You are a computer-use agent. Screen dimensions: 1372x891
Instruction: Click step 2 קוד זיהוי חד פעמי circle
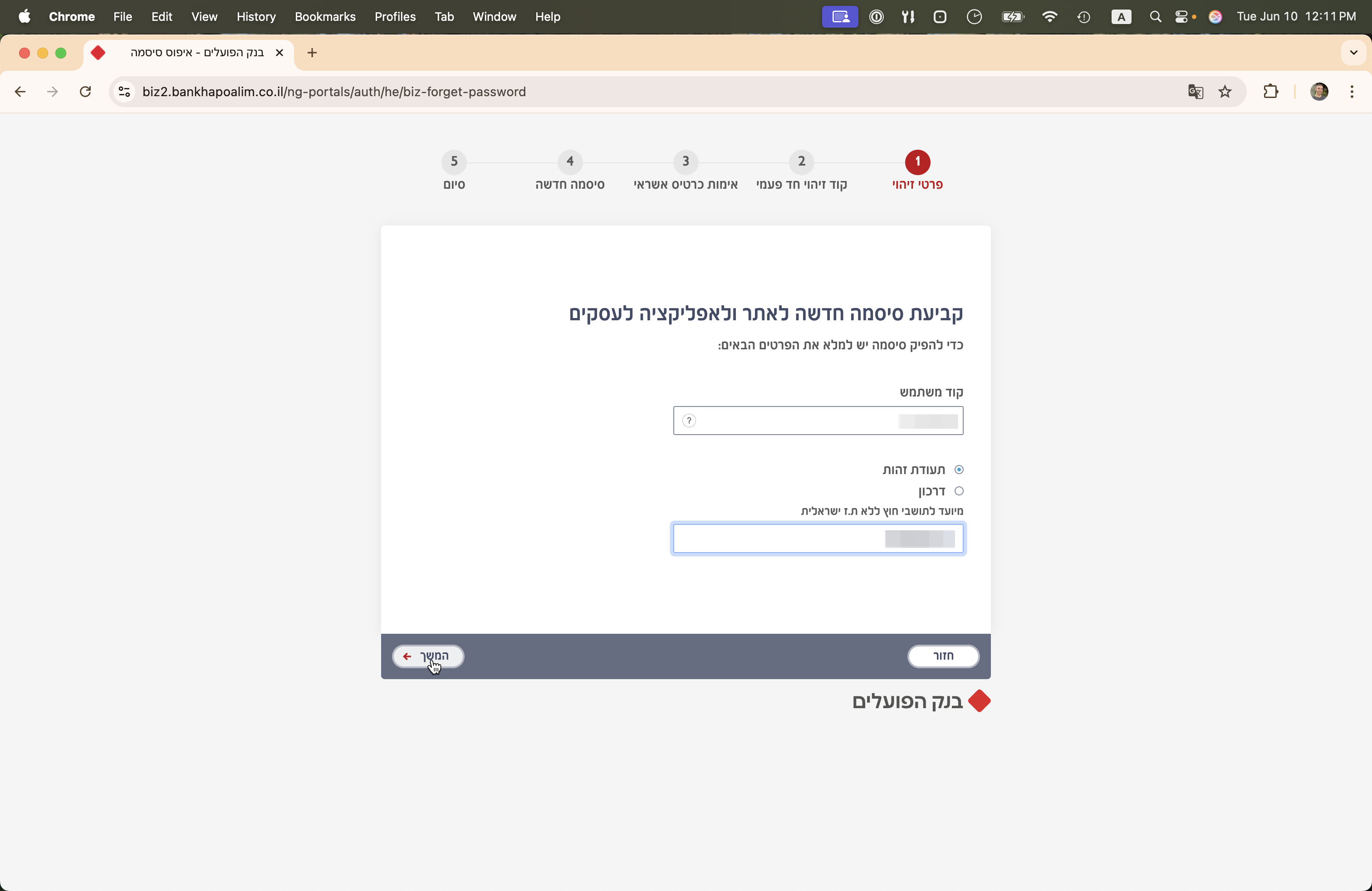(x=801, y=162)
